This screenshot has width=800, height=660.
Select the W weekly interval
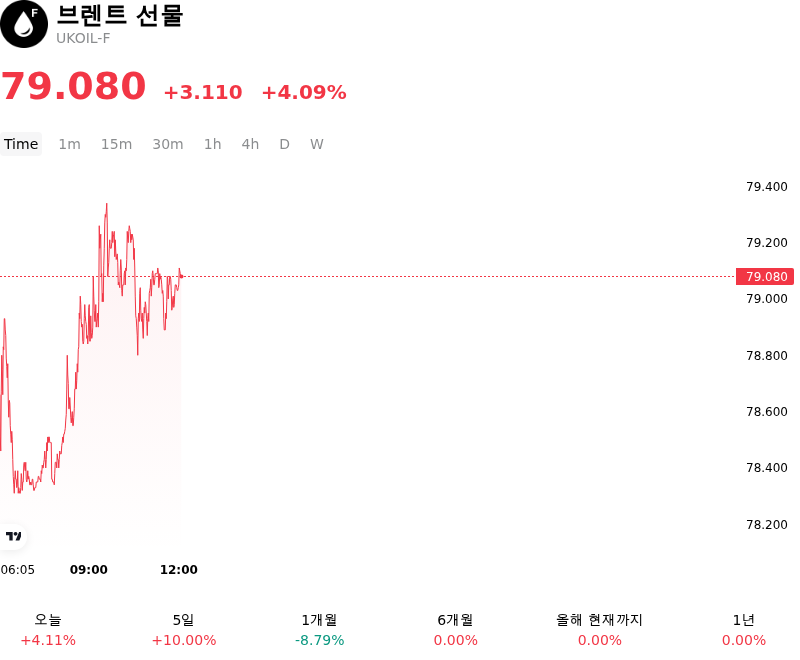(x=316, y=144)
